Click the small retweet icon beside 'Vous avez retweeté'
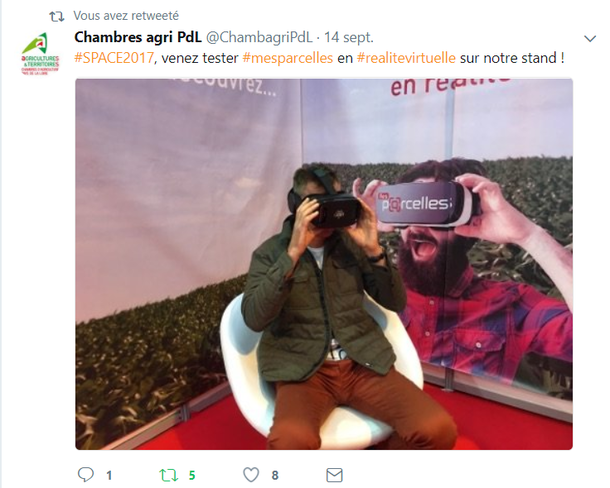The image size is (610, 488). 56,16
